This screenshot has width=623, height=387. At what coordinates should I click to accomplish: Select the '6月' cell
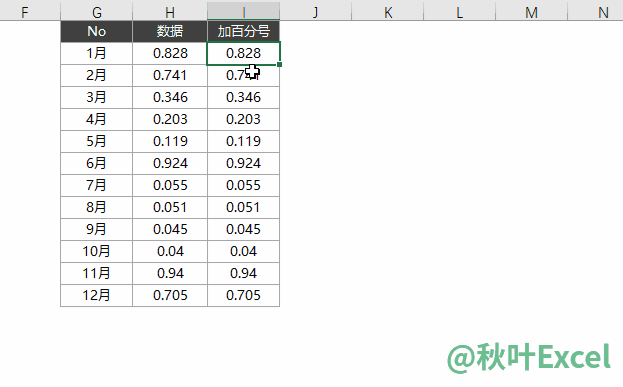[97, 163]
